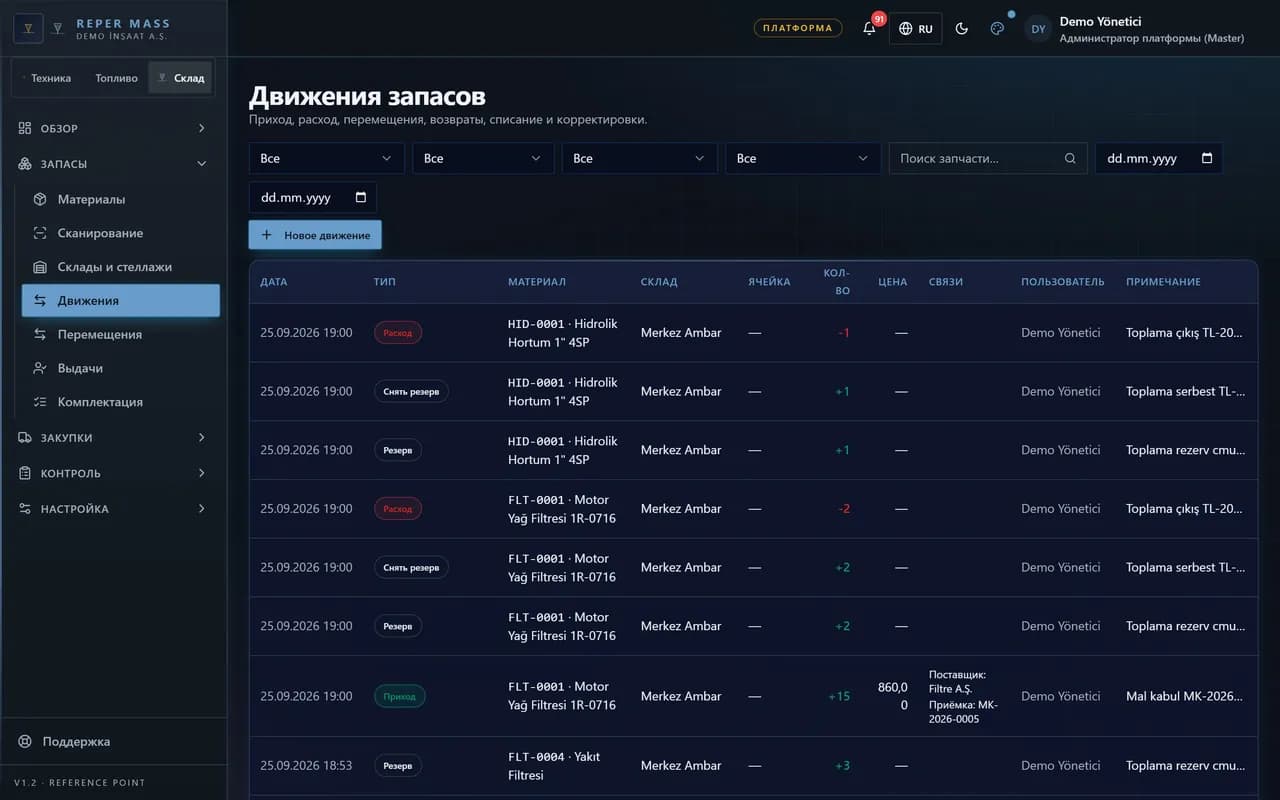
Task: Create a new movement with Новое движение
Action: click(x=315, y=235)
